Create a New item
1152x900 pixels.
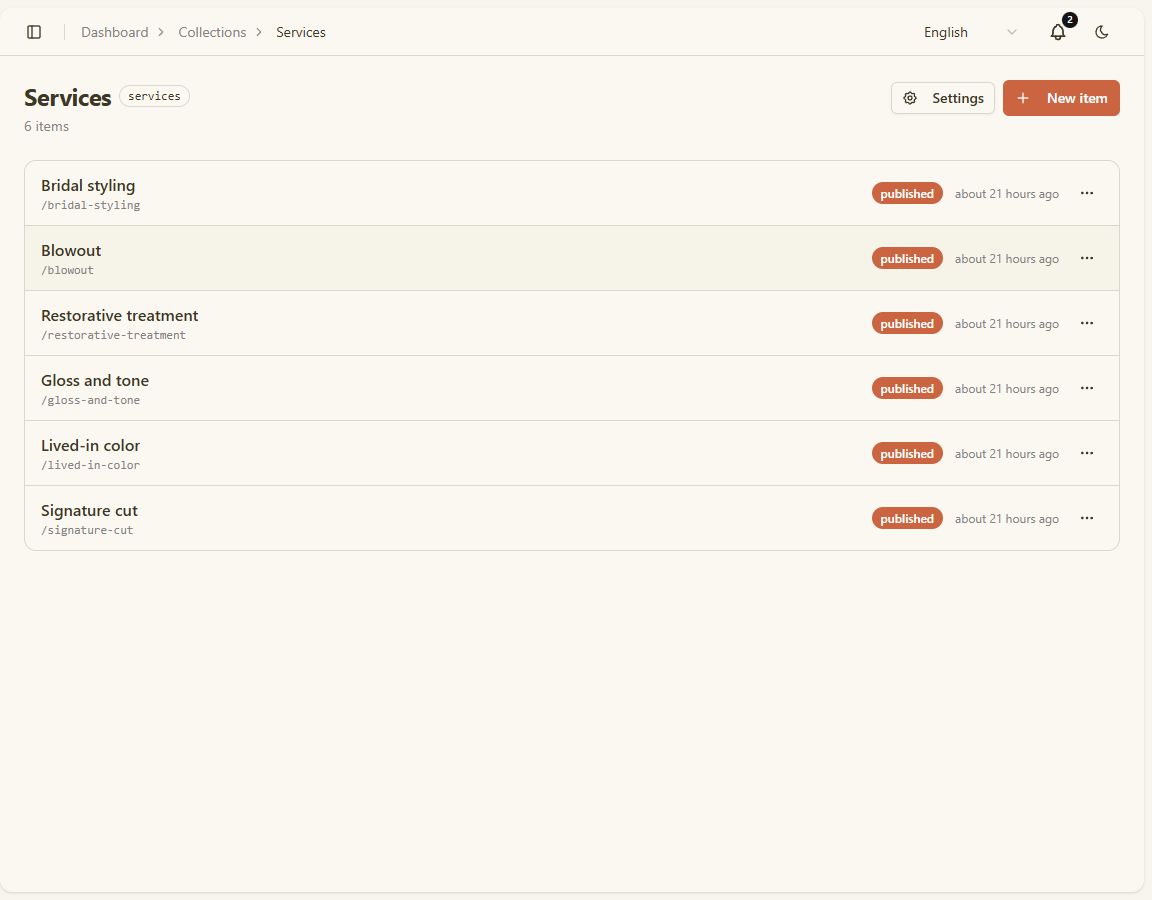coord(1061,98)
